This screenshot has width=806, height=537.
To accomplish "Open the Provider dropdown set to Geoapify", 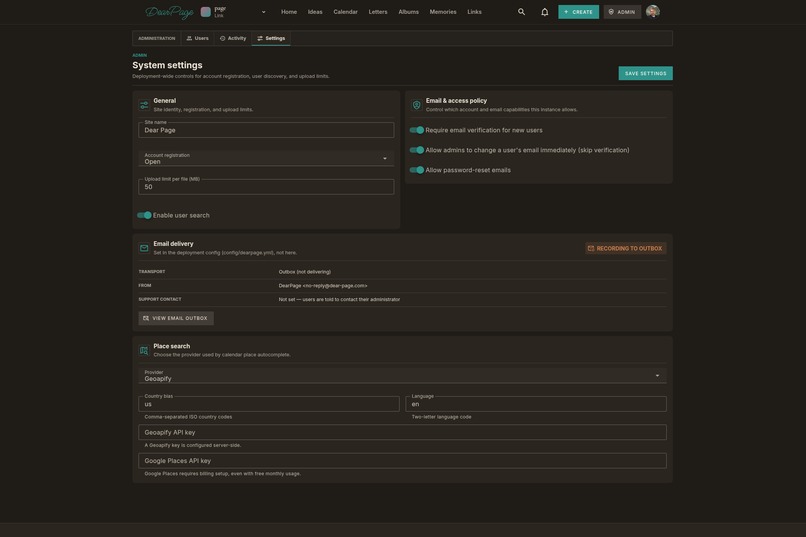I will [402, 375].
